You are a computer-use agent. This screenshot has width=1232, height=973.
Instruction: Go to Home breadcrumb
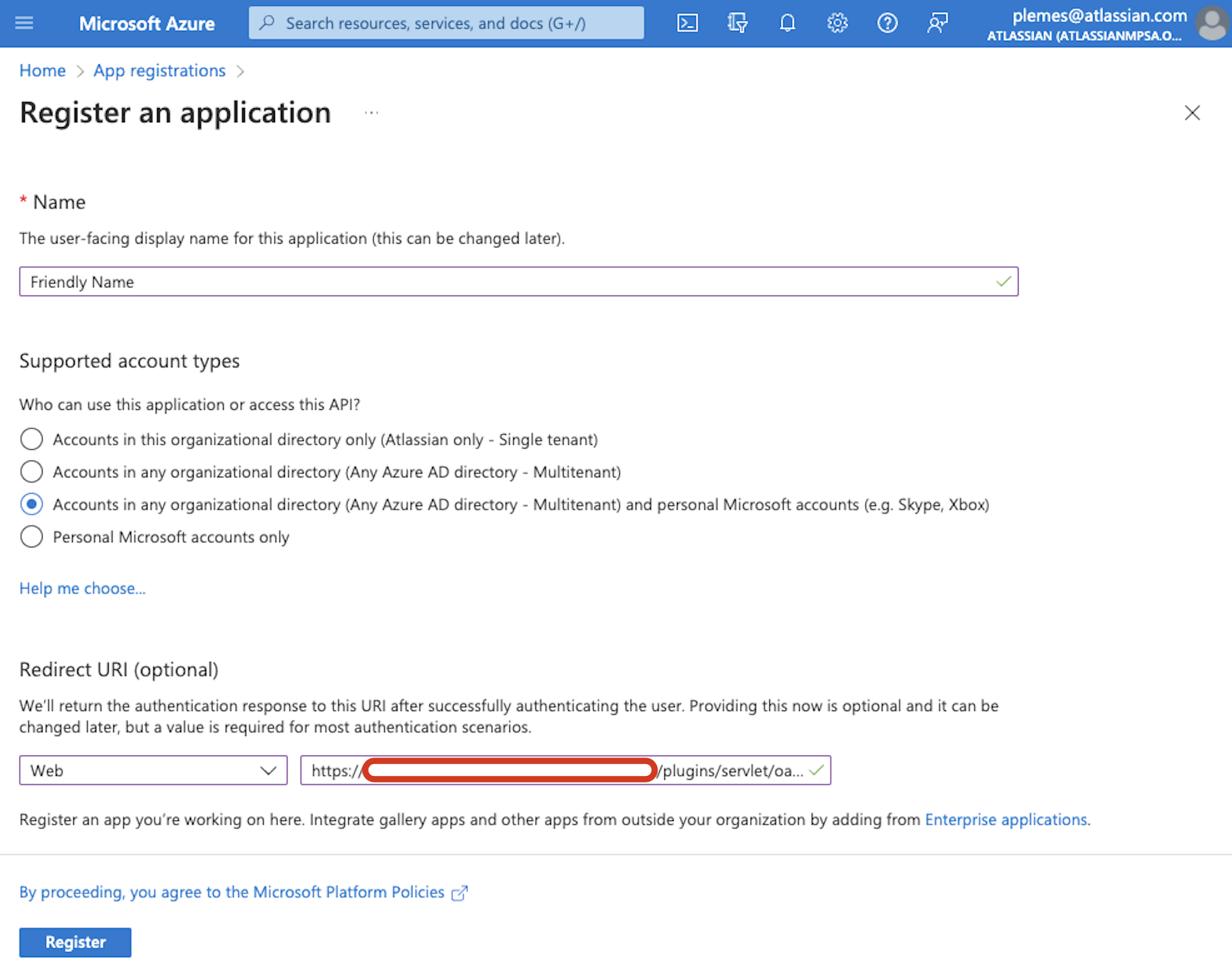tap(43, 71)
